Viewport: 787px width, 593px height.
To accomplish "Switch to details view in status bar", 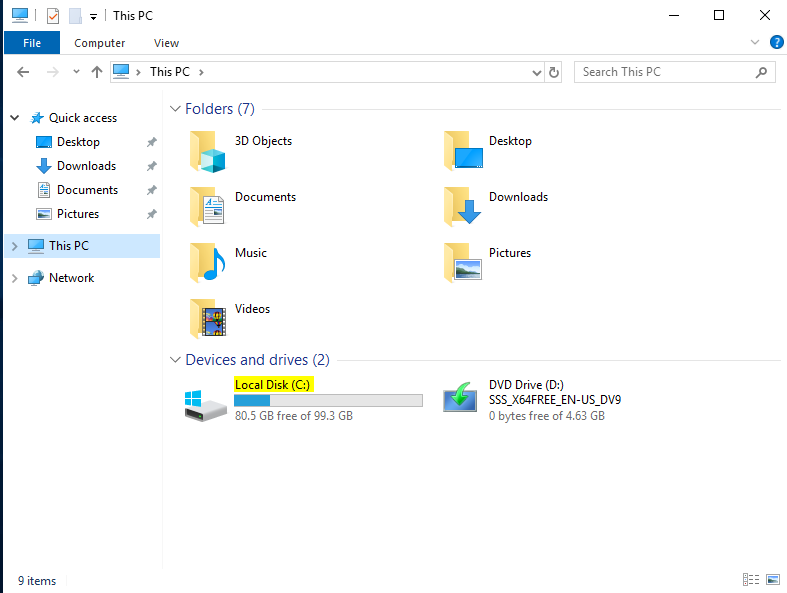I will (x=751, y=579).
